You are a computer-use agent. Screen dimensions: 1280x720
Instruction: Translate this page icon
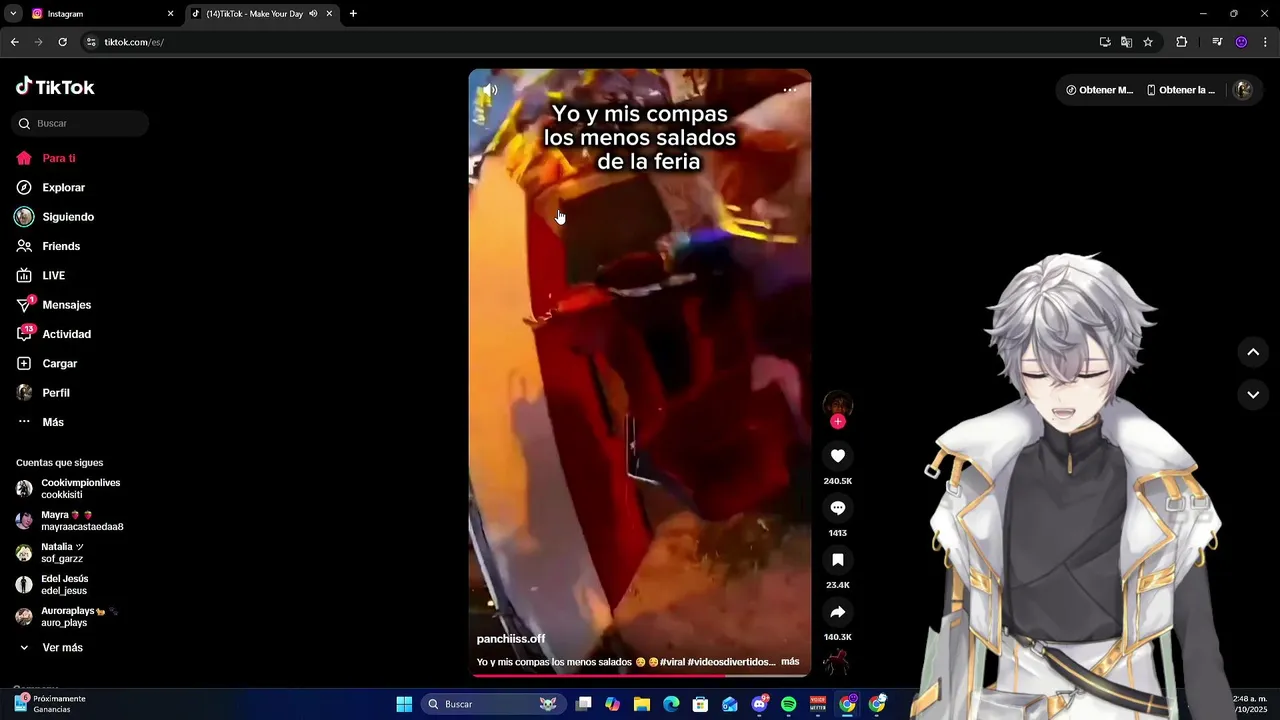pyautogui.click(x=1126, y=42)
